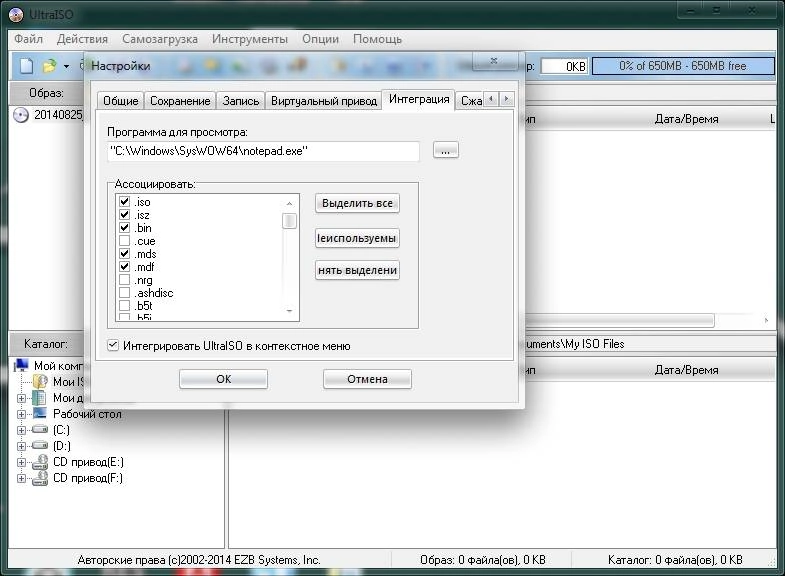Open the dropdown arrow beside Open icon
The height and width of the screenshot is (576, 785).
(66, 66)
